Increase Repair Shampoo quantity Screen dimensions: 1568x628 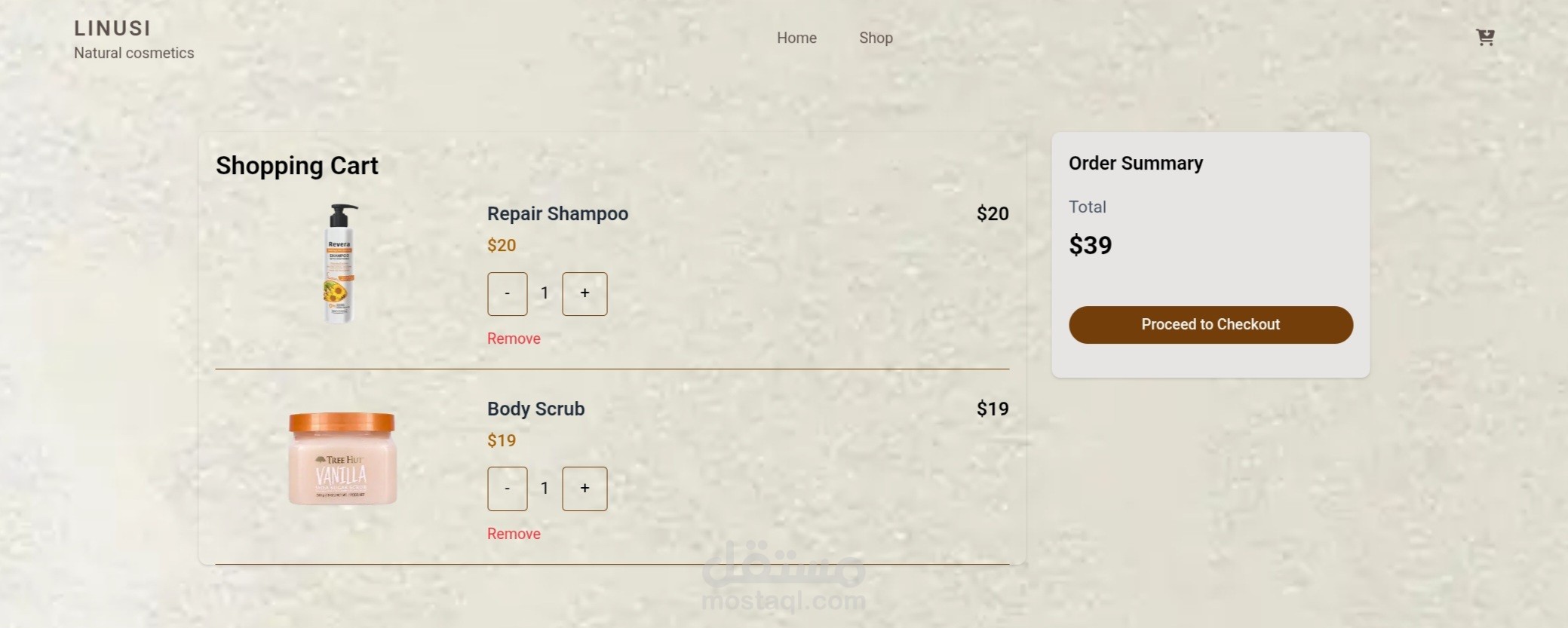[585, 293]
